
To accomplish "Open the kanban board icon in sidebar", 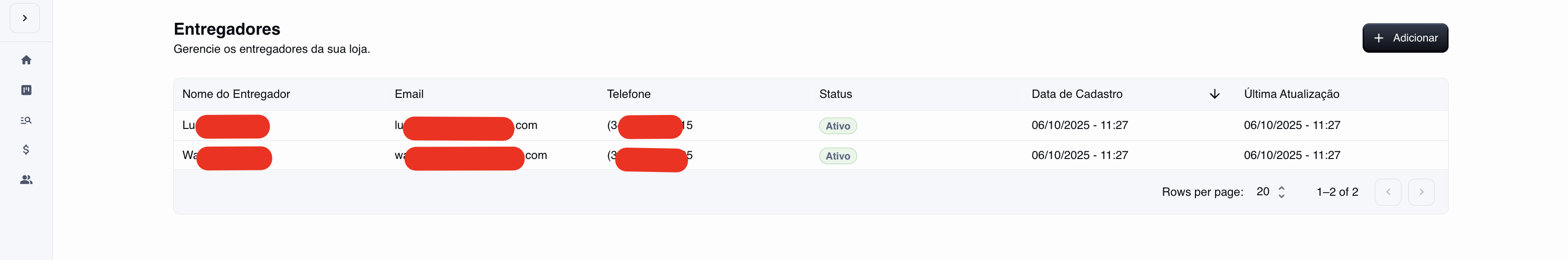I will pos(26,90).
